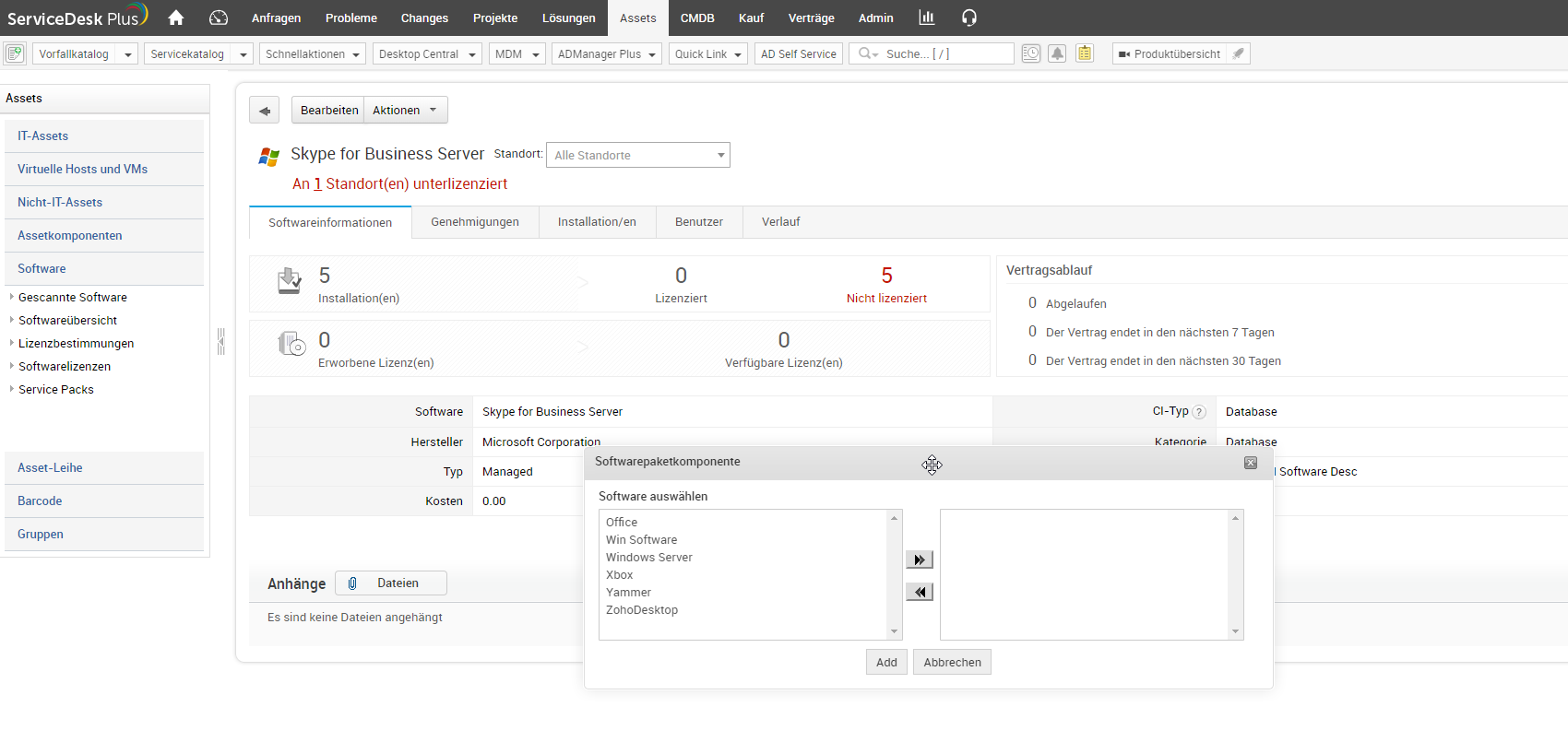The height and width of the screenshot is (742, 1568).
Task: Open the Verträge menu
Action: coord(811,18)
